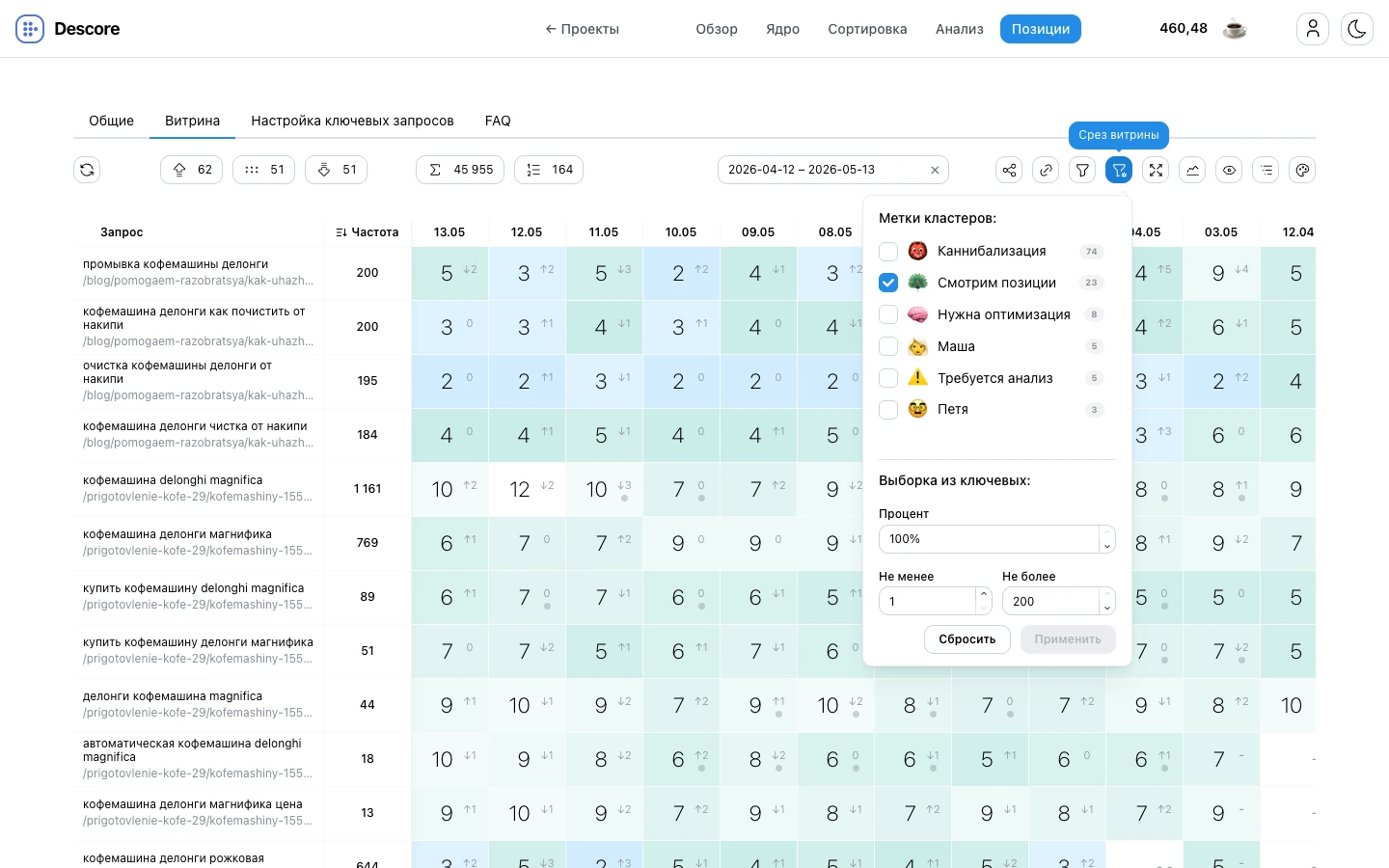
Task: Clear the date range with the X icon
Action: point(935,170)
